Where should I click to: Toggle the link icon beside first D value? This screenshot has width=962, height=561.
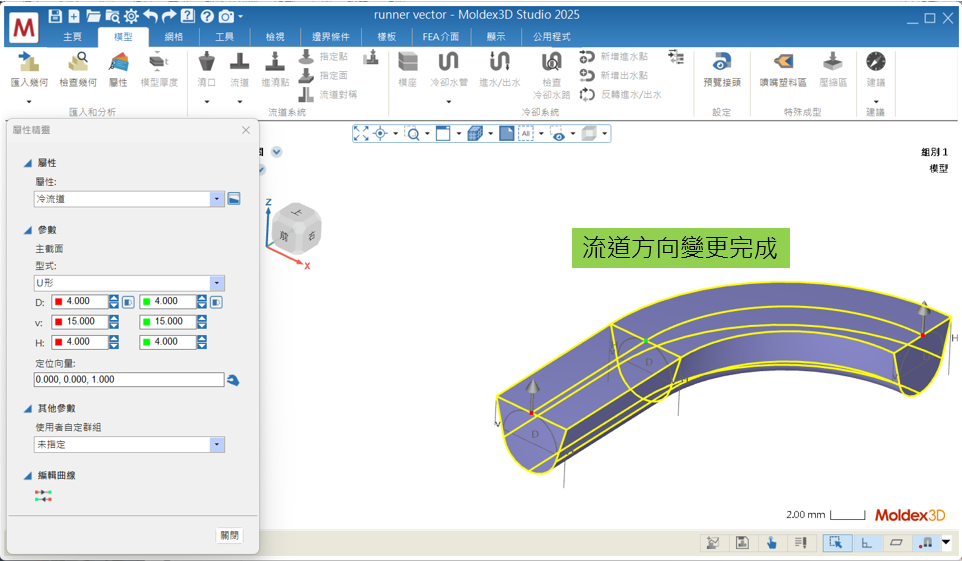point(128,301)
